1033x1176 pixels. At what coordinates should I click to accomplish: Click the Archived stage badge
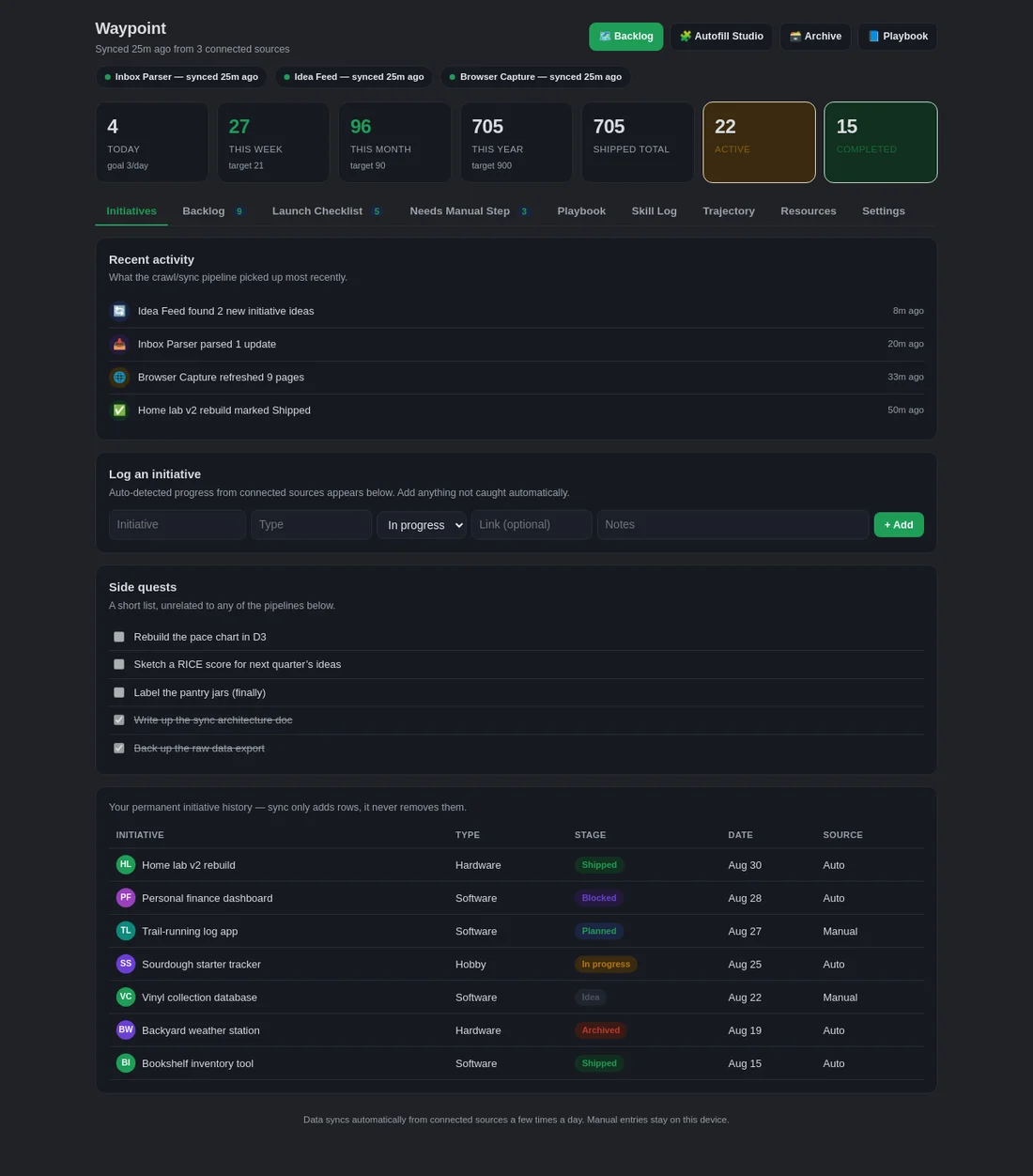(x=601, y=1030)
